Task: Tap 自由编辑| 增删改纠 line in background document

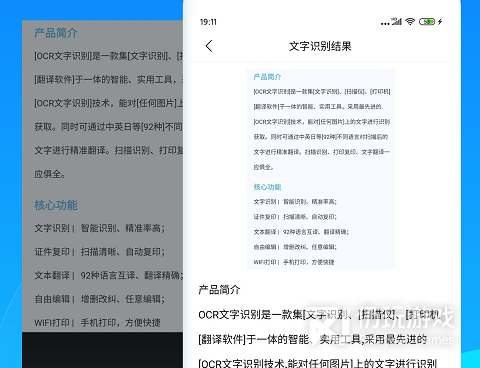Action: click(99, 299)
